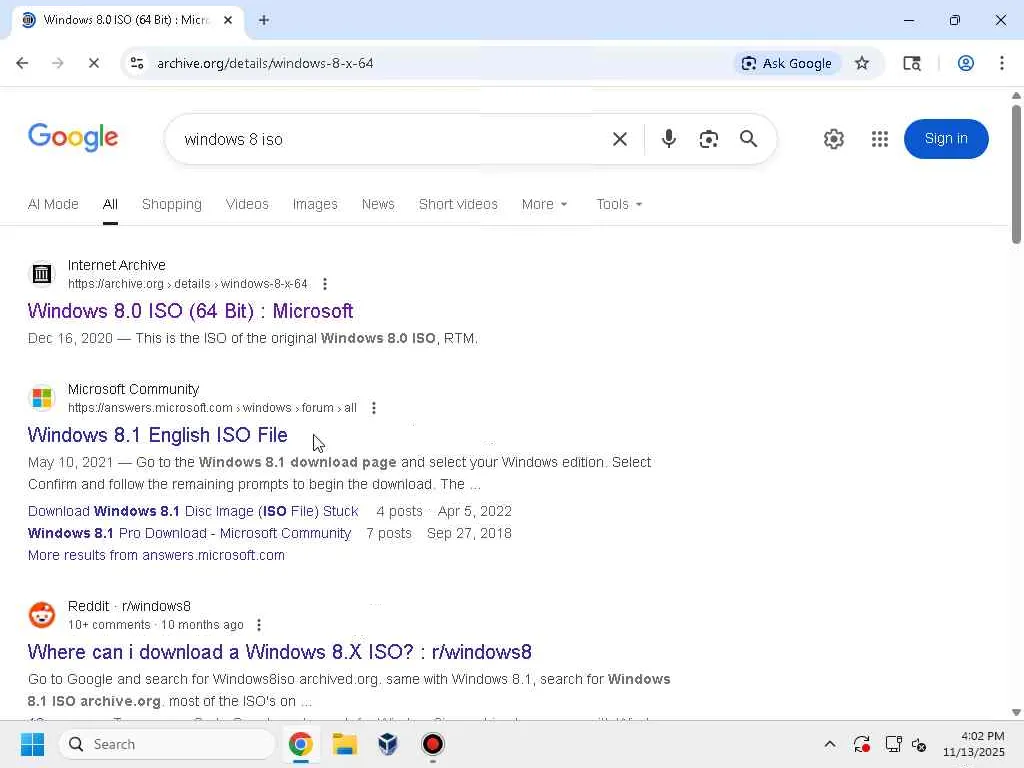This screenshot has height=768, width=1024.
Task: Open Windows 8.1 Pro Download - Microsoft Community link
Action: point(189,534)
